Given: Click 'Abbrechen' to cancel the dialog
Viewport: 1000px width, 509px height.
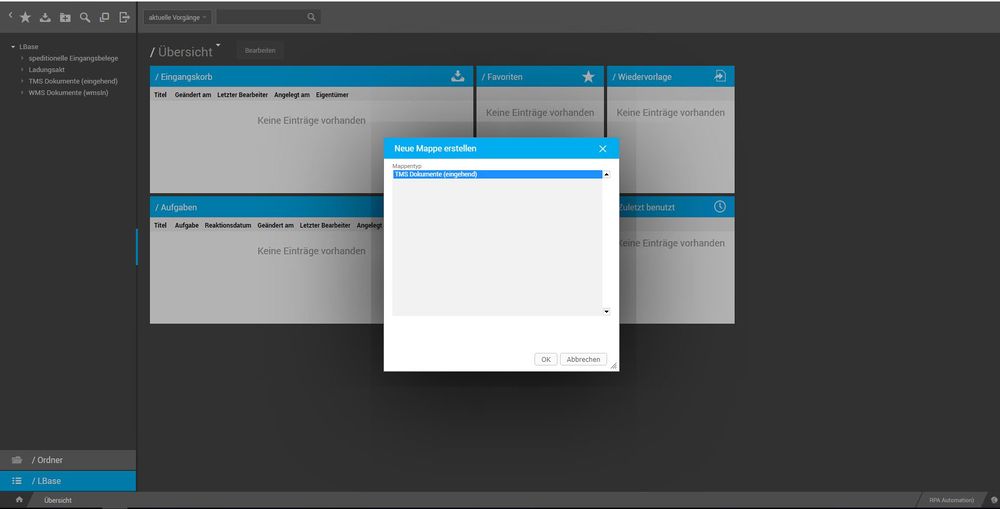Looking at the screenshot, I should click(x=584, y=359).
